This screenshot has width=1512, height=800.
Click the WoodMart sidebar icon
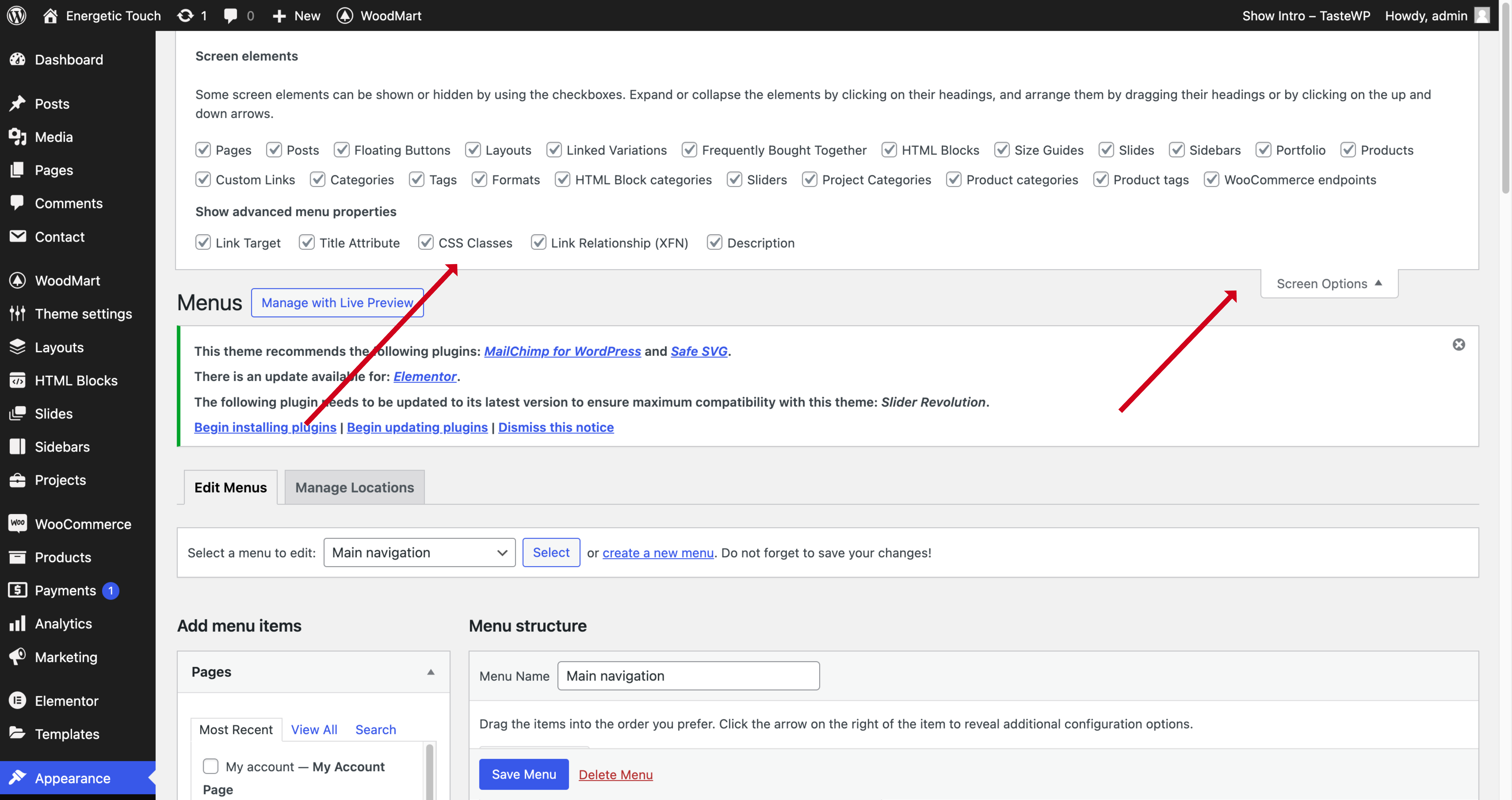pyautogui.click(x=18, y=280)
